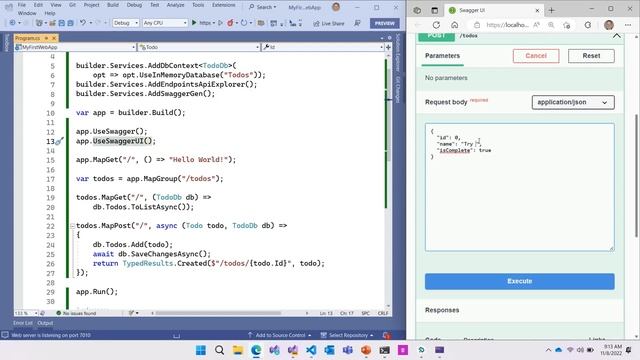The width and height of the screenshot is (640, 360).
Task: Collapse the POST /todos operation chevron
Action: pos(616,36)
